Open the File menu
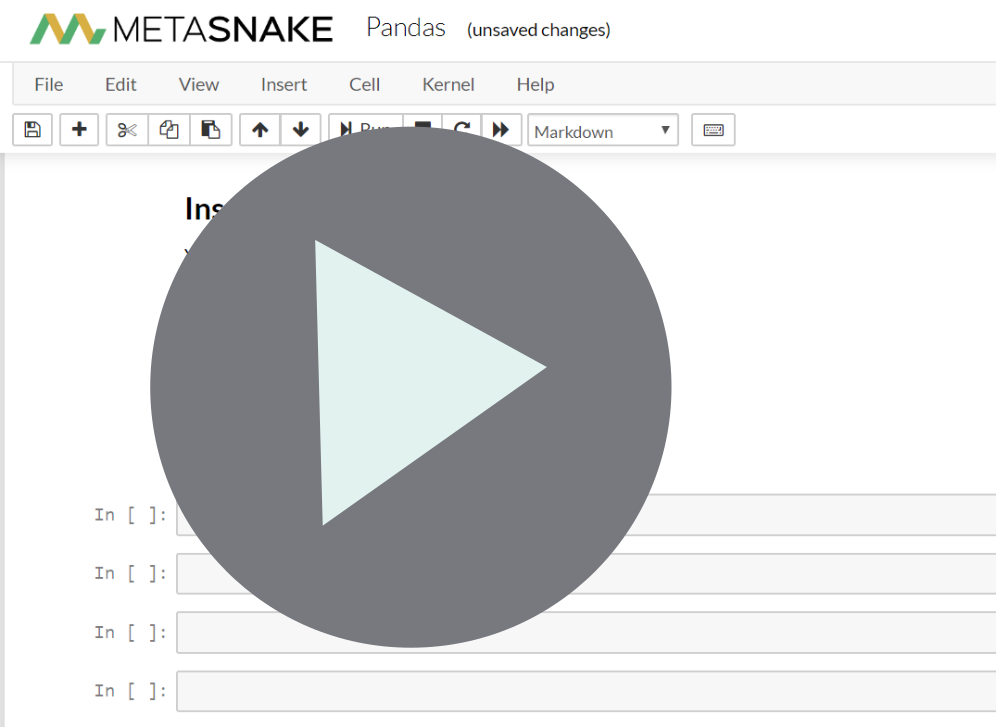 pyautogui.click(x=48, y=84)
